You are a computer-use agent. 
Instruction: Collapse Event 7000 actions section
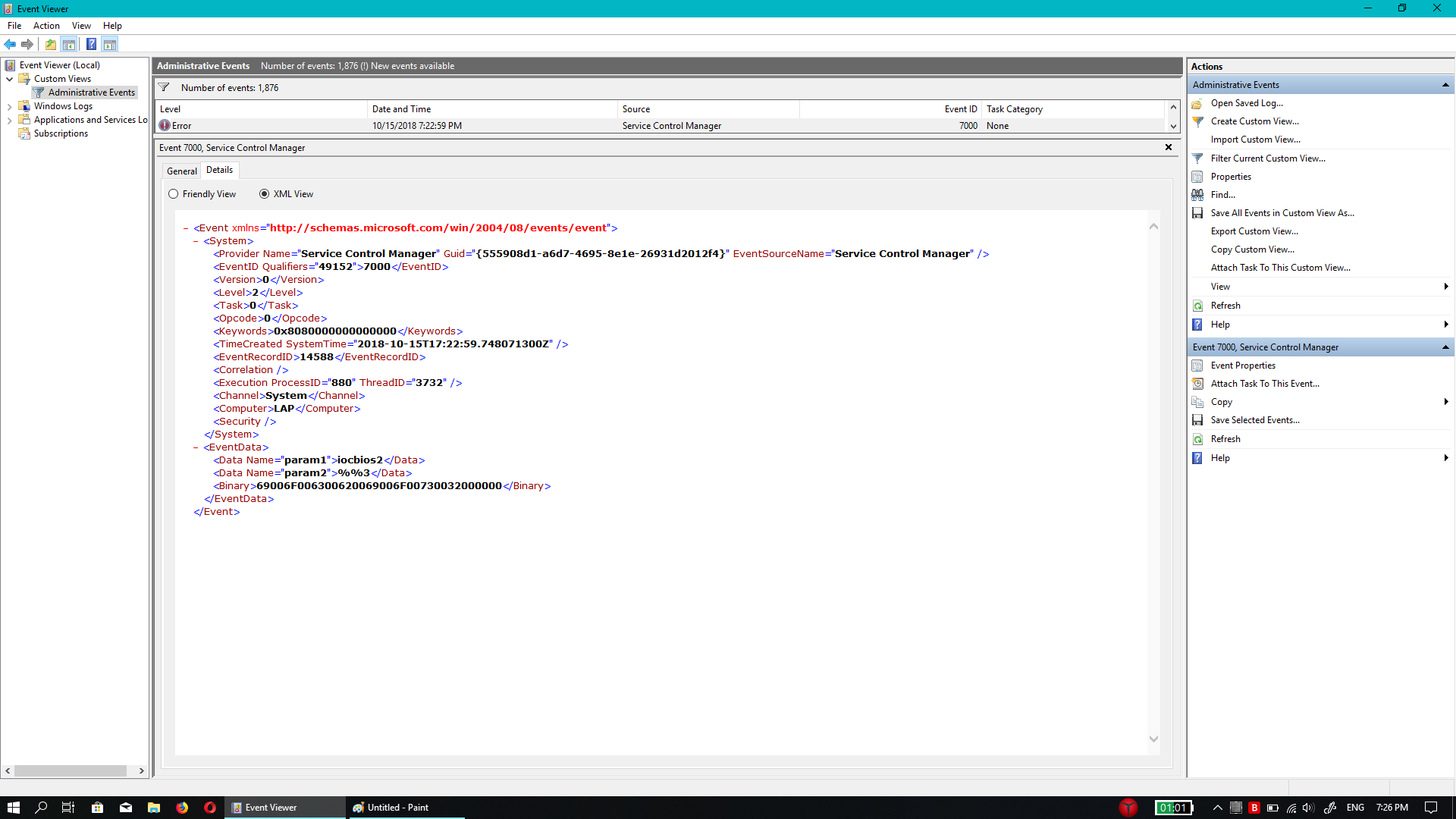pos(1445,347)
